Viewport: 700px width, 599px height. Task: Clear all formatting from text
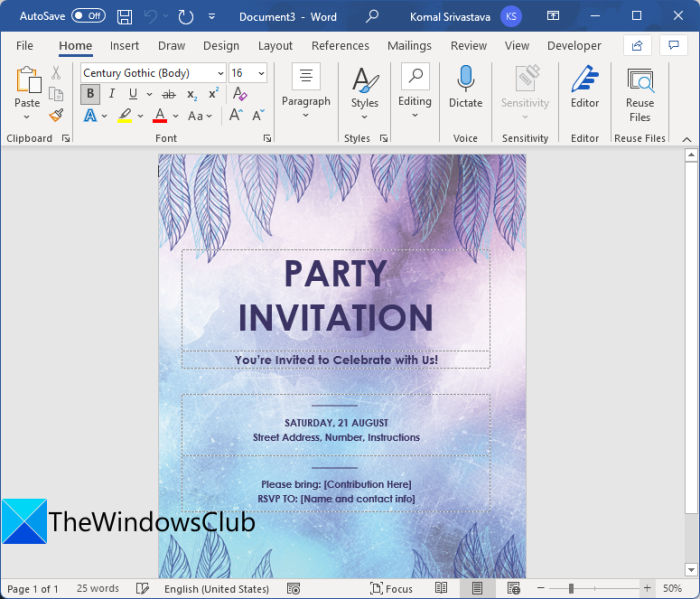click(239, 94)
